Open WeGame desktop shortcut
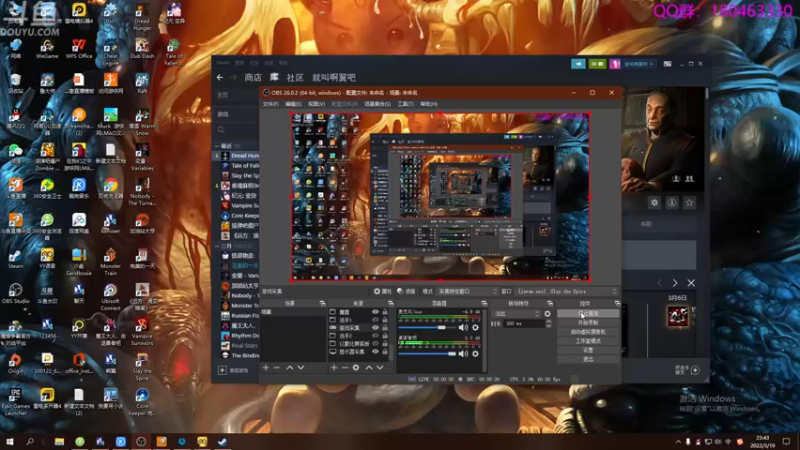Image resolution: width=800 pixels, height=450 pixels. (47, 49)
